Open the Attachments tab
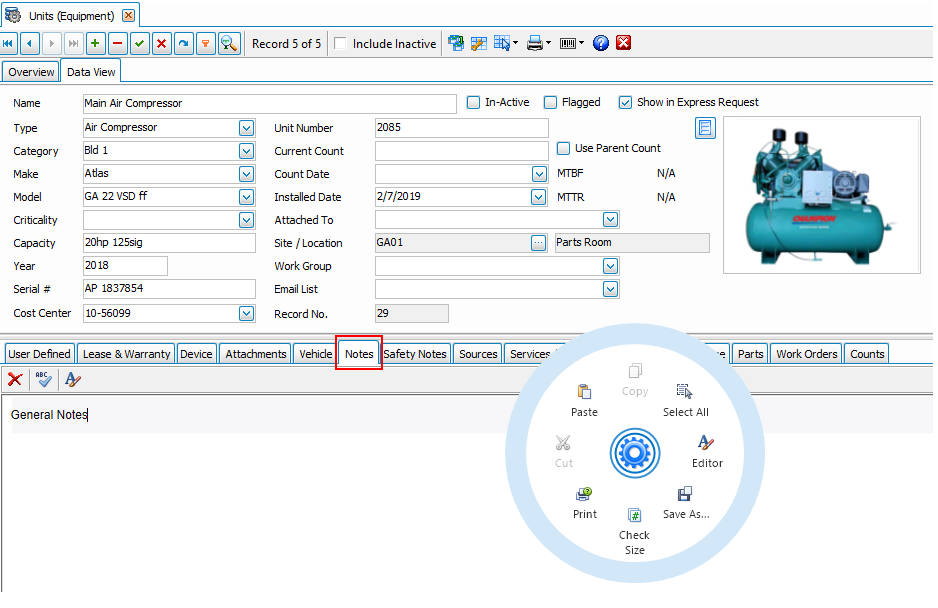Screen dimensions: 938x608 coord(255,354)
